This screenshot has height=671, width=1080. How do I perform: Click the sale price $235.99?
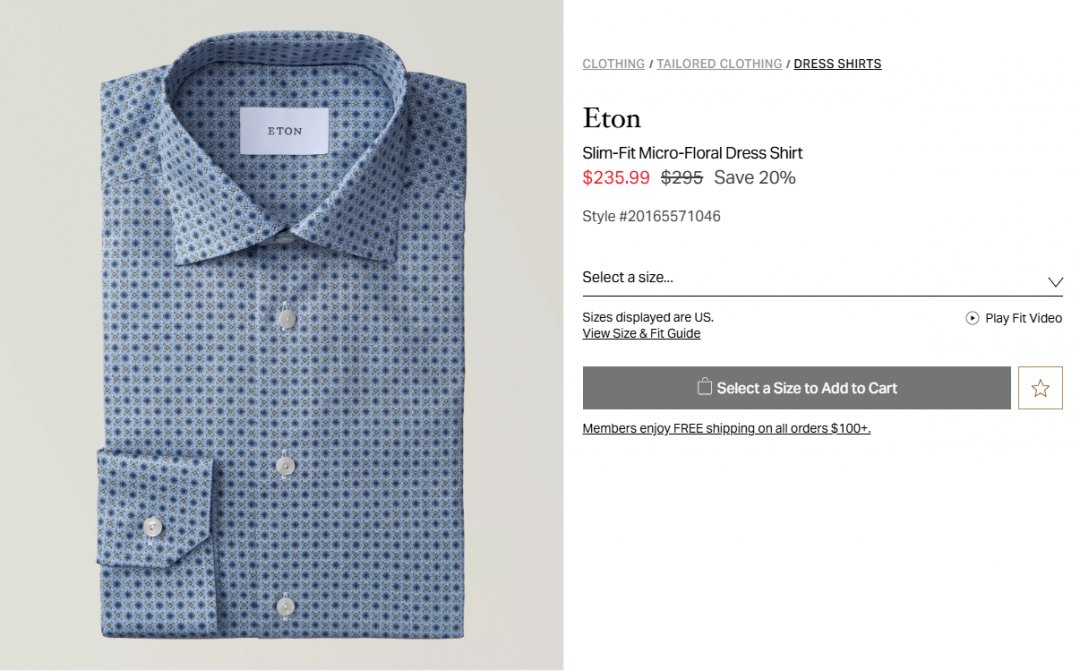click(x=616, y=178)
